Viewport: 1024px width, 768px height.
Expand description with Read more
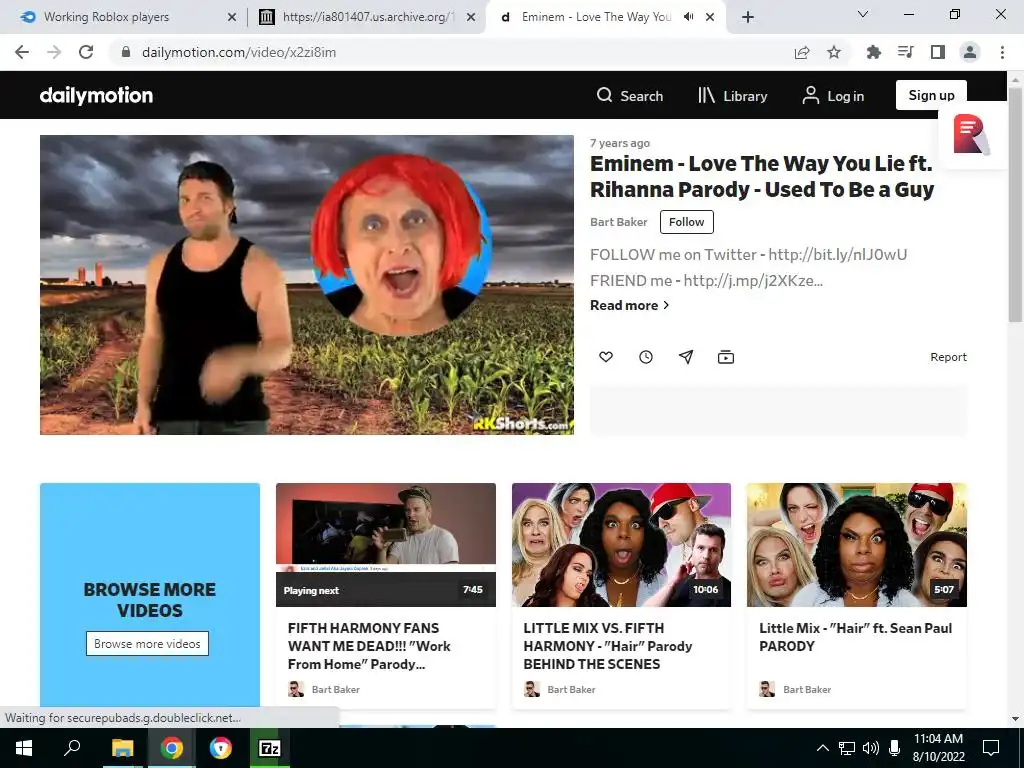tap(630, 305)
